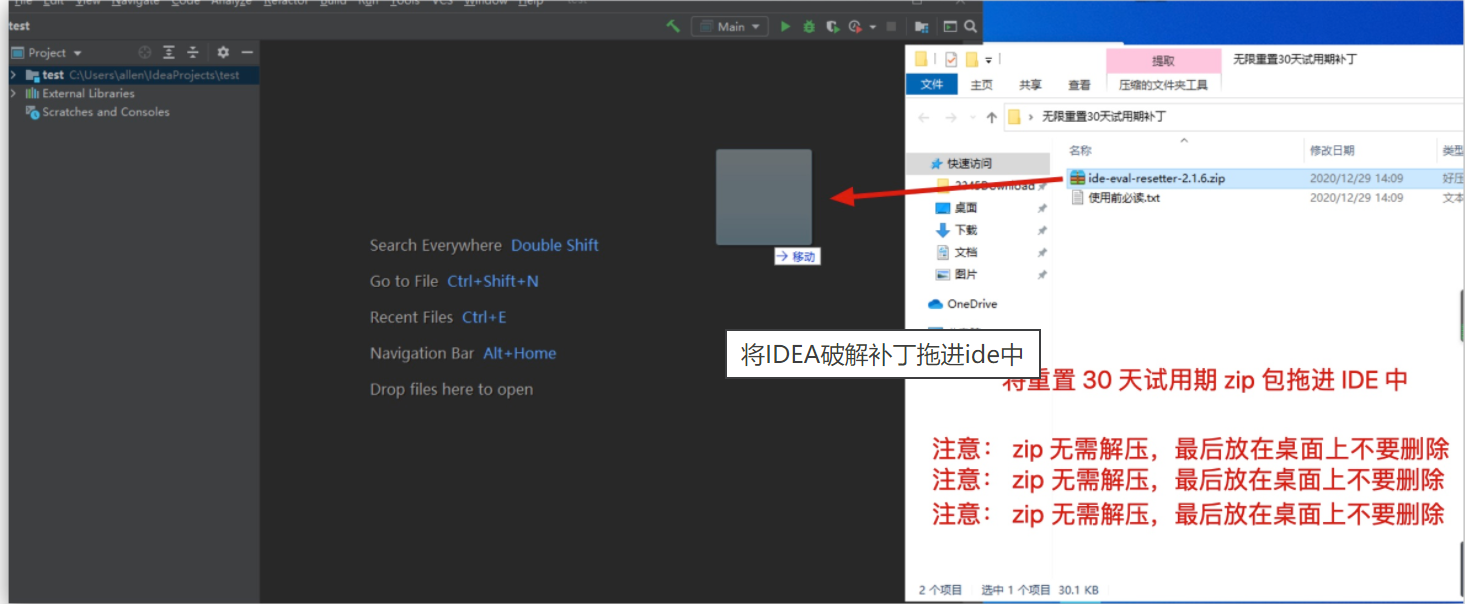
Task: Click Search Everywhere Double Shift hint
Action: point(484,245)
